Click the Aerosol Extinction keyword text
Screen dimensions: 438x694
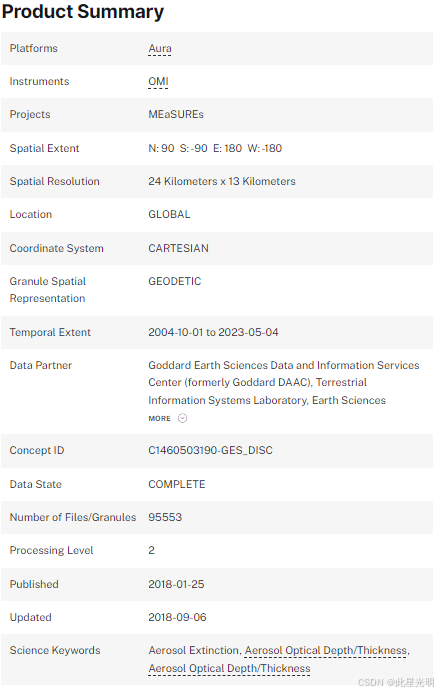(x=195, y=650)
